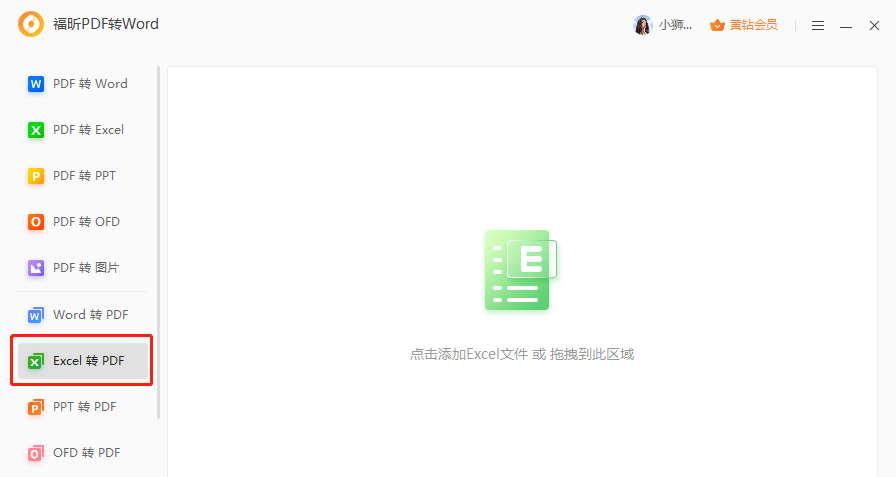The width and height of the screenshot is (896, 477).
Task: Select PDF 转 PPT in sidebar
Action: click(83, 176)
